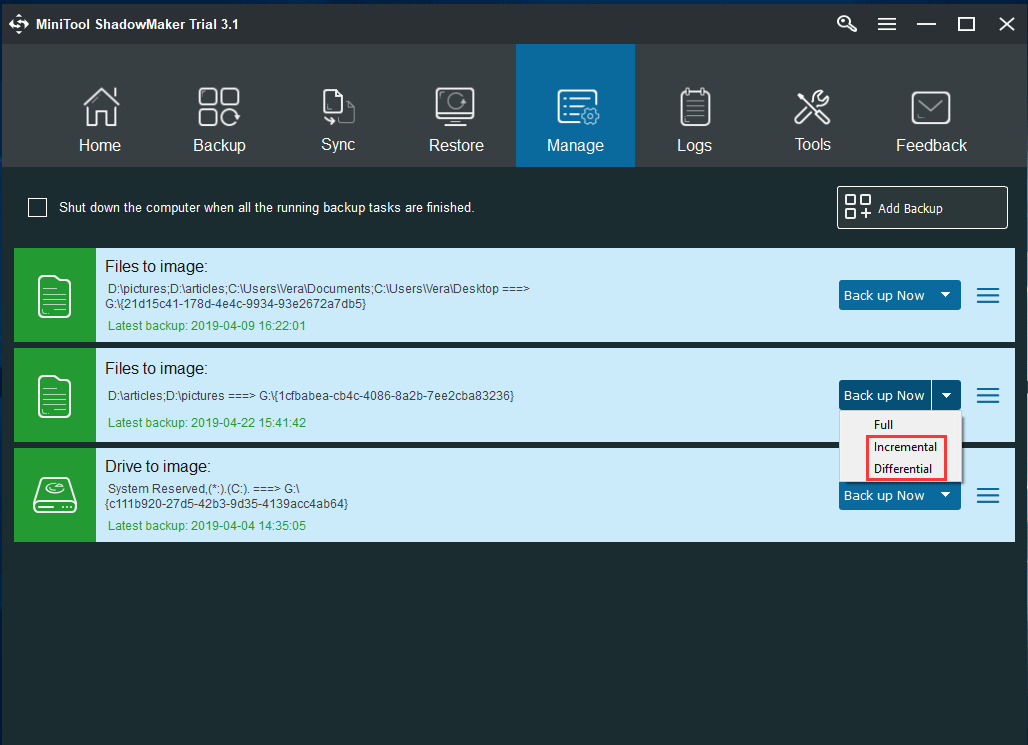Open task menu for 2019-04-09 backup
The height and width of the screenshot is (745, 1028).
pyautogui.click(x=988, y=296)
